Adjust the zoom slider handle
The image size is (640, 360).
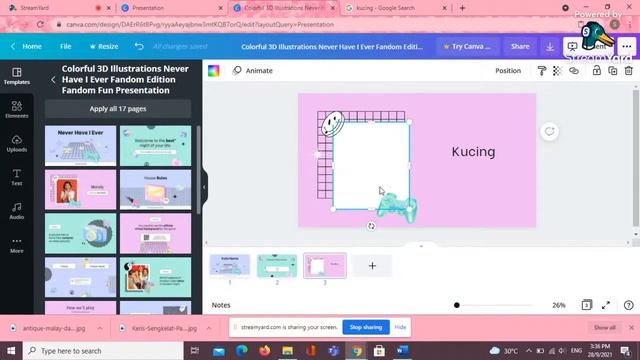pos(457,305)
